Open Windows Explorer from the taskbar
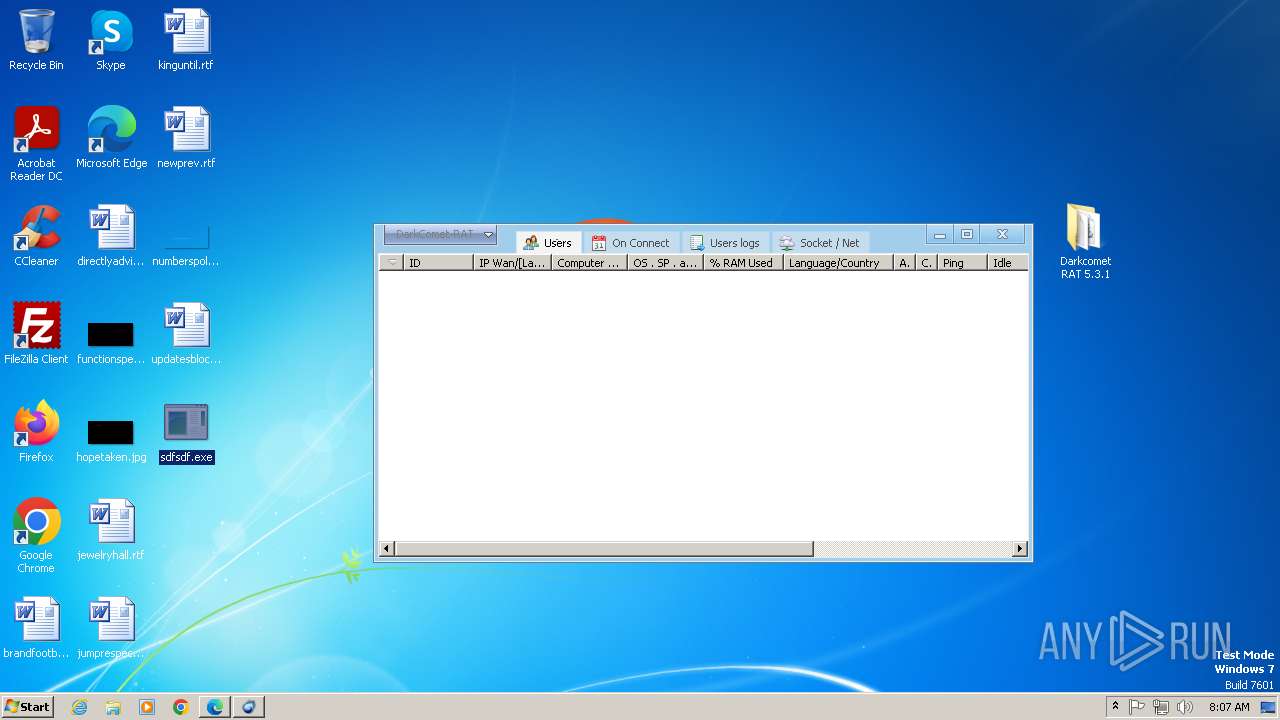Image resolution: width=1280 pixels, height=720 pixels. [x=113, y=707]
